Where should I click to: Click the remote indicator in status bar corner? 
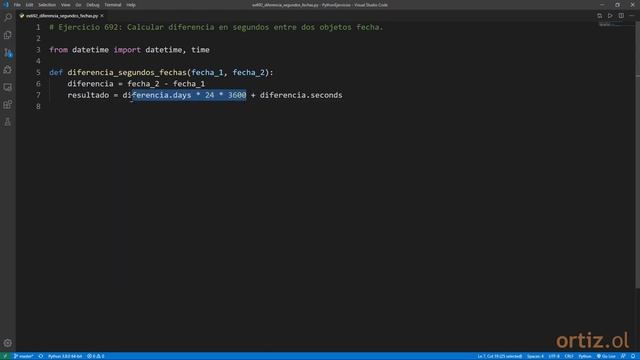pyautogui.click(x=5, y=356)
